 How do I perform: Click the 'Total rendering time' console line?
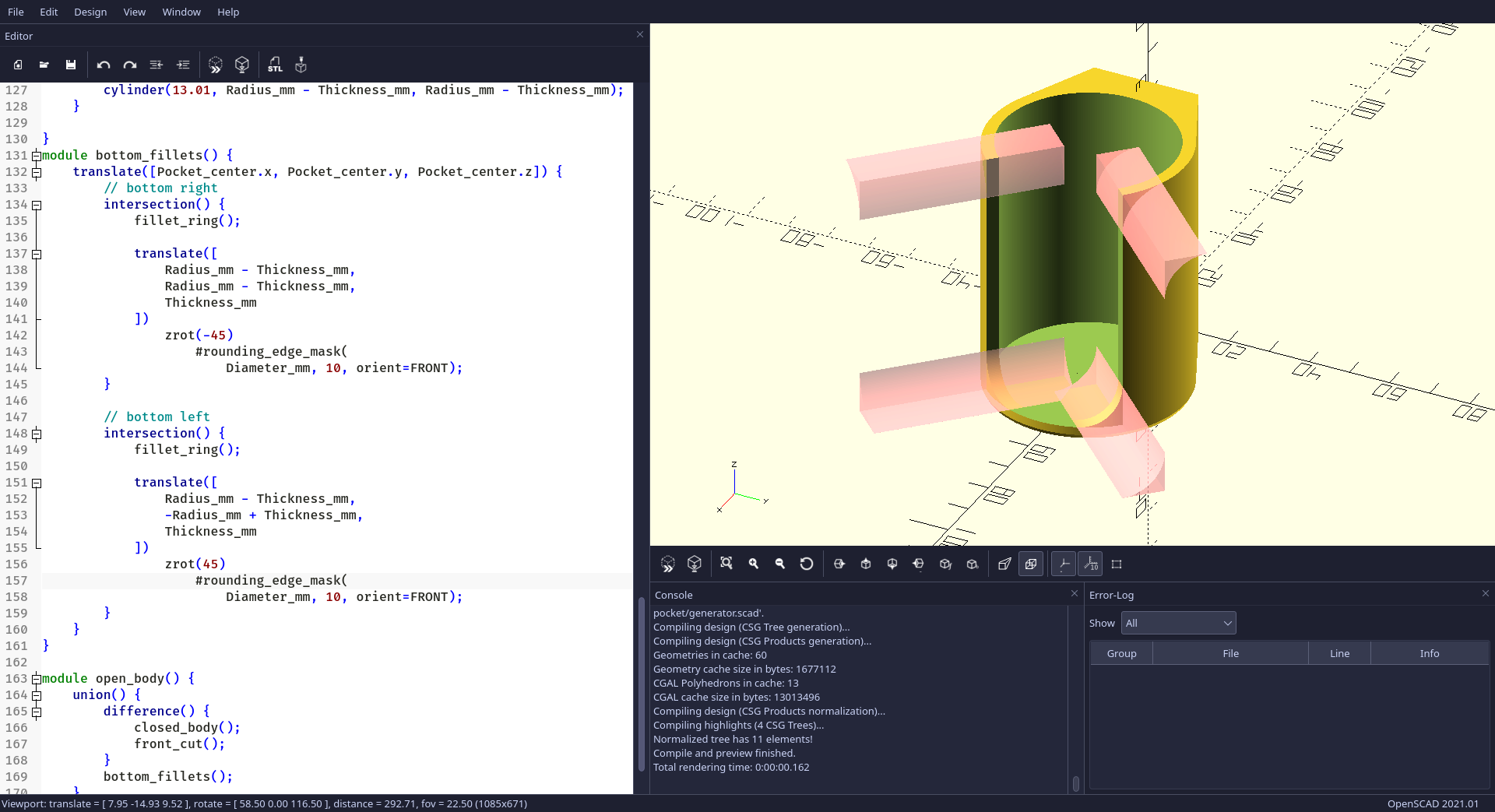pyautogui.click(x=731, y=768)
